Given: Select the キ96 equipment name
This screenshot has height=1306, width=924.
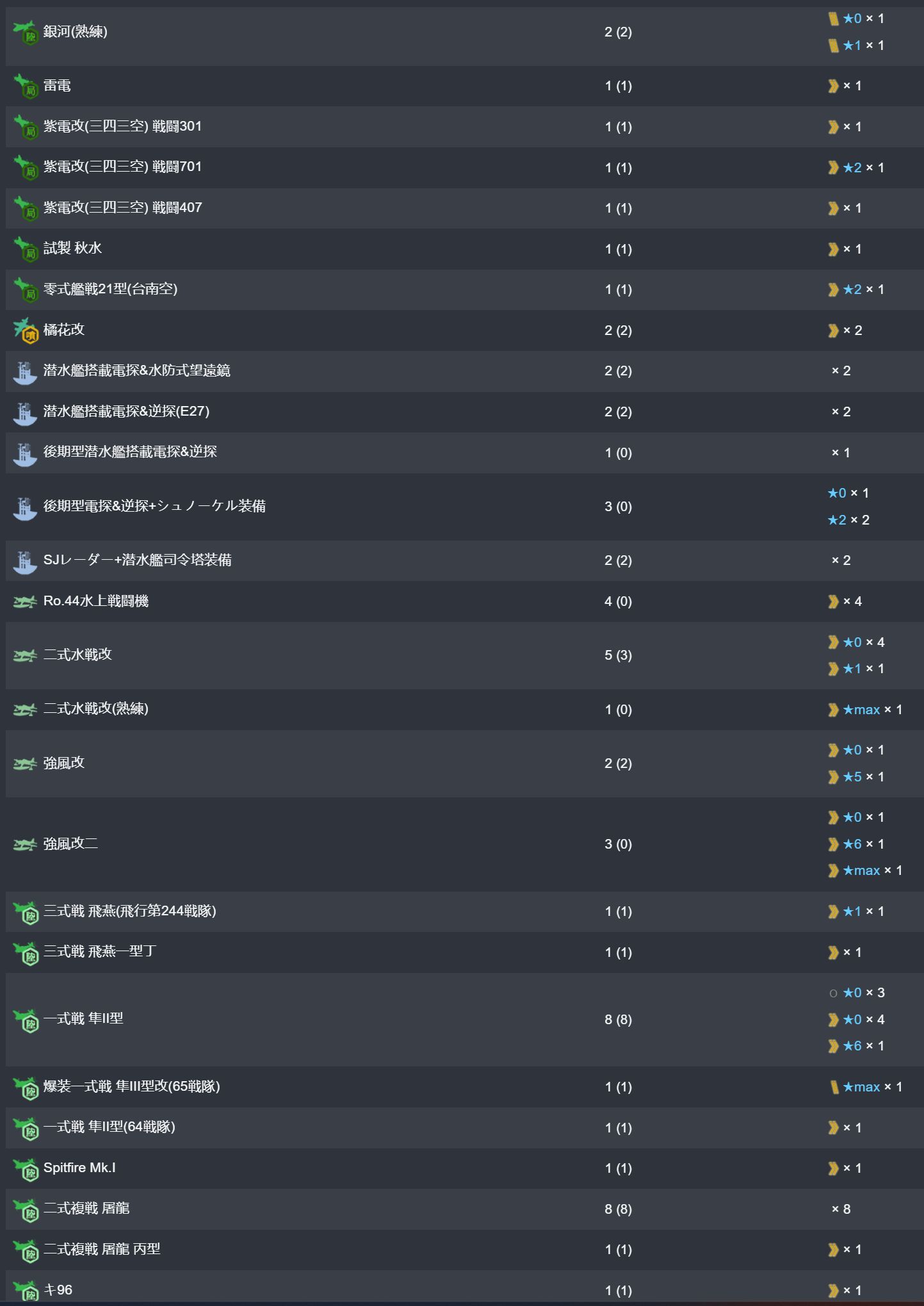Looking at the screenshot, I should tap(58, 1290).
